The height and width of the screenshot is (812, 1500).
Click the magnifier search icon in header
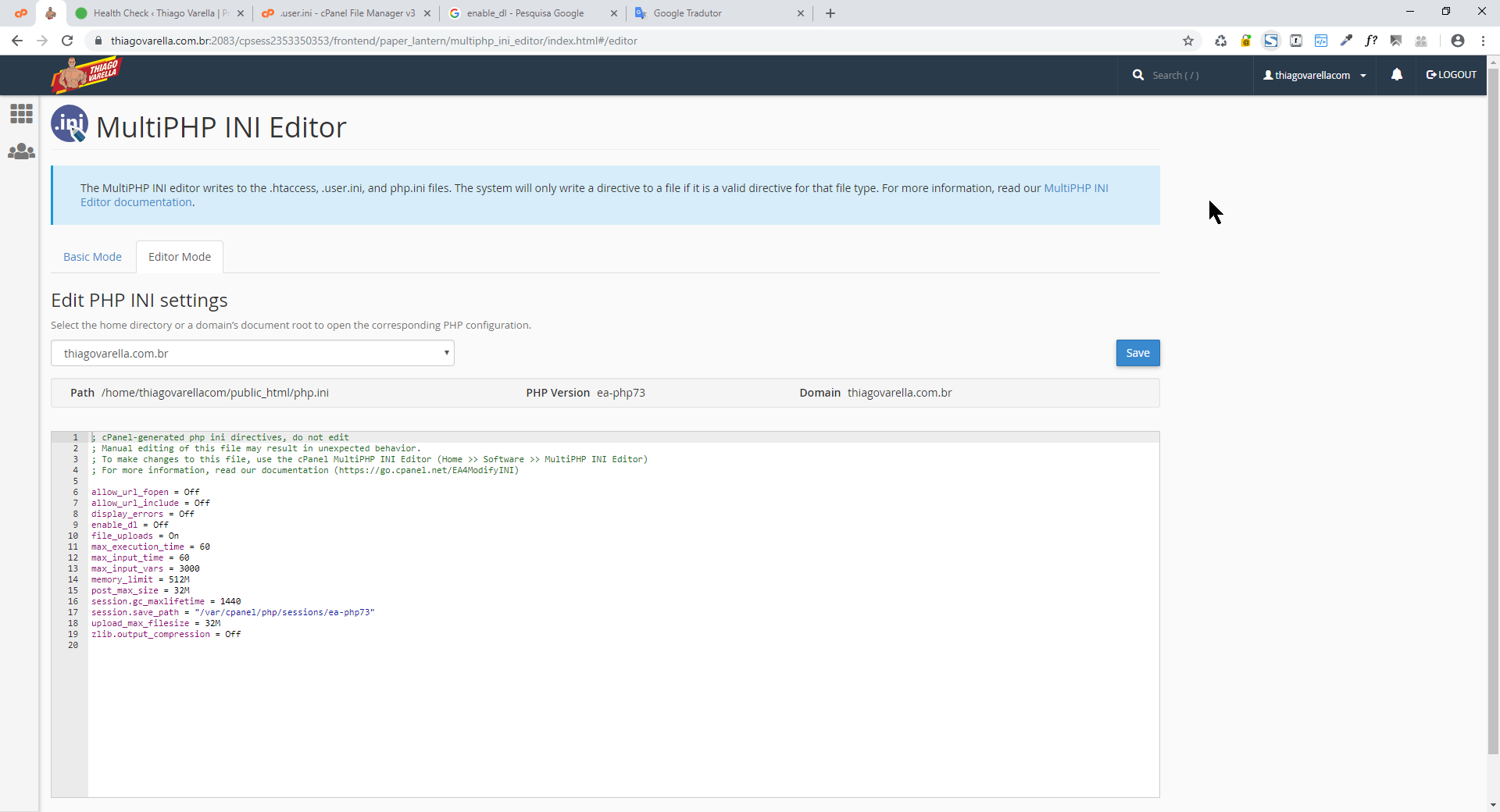[1137, 75]
